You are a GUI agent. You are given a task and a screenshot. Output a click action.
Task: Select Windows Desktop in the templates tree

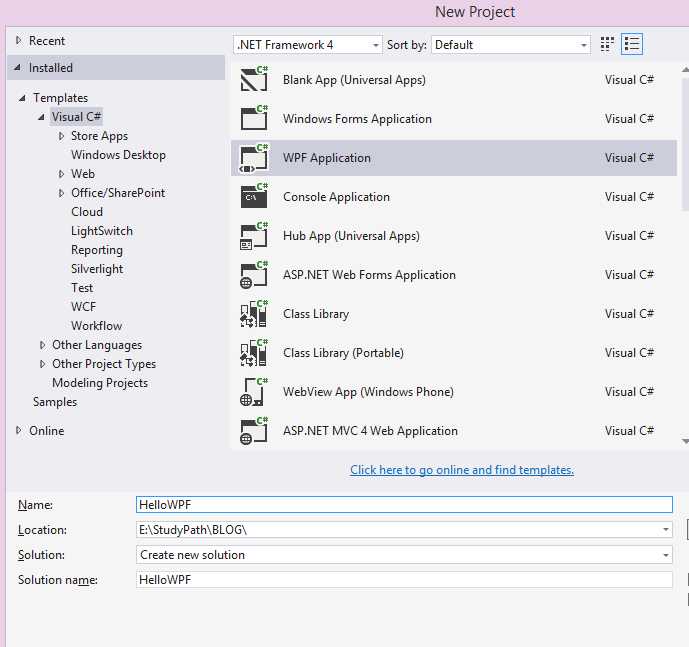point(118,155)
